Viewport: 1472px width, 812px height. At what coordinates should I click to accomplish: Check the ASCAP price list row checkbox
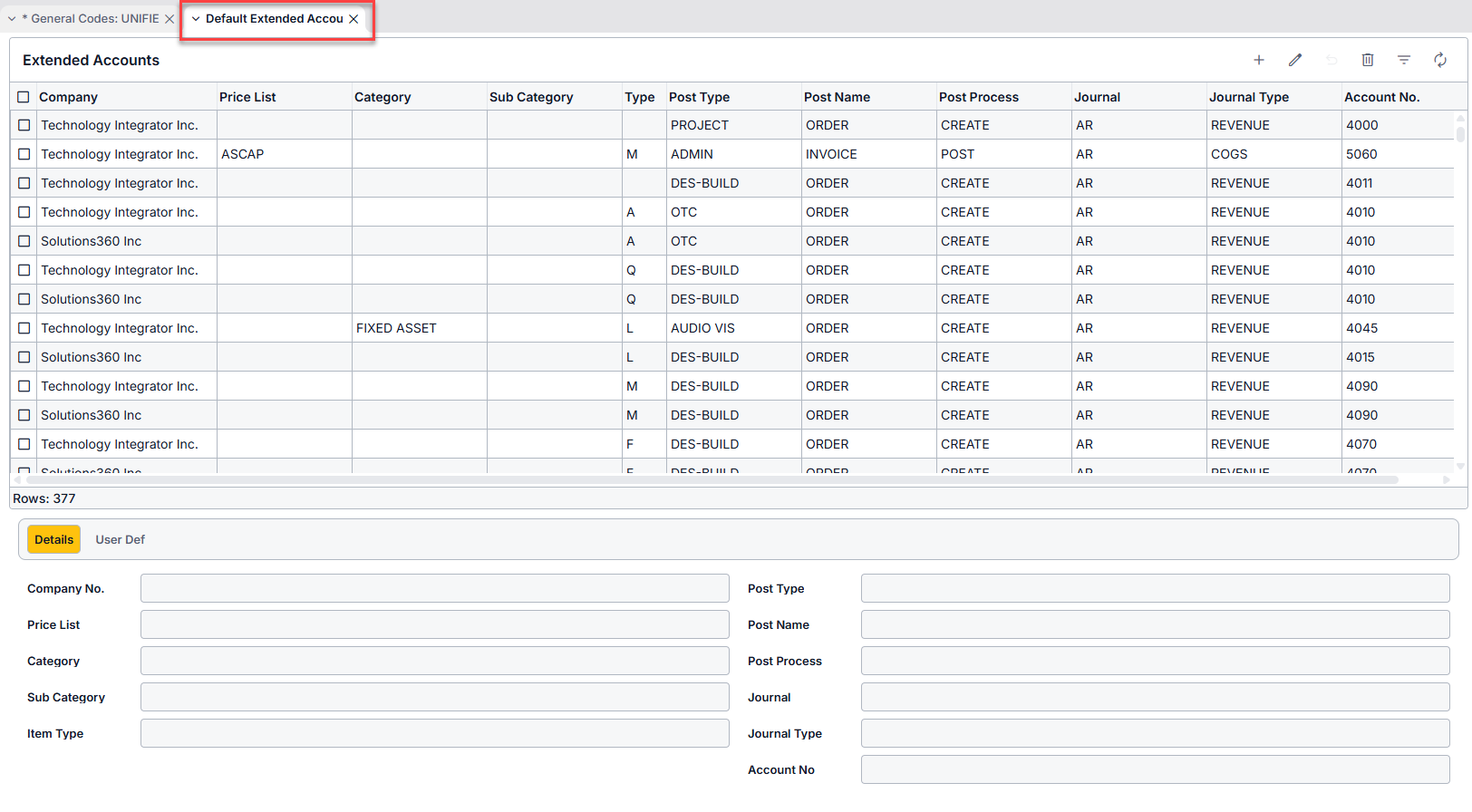click(x=24, y=154)
